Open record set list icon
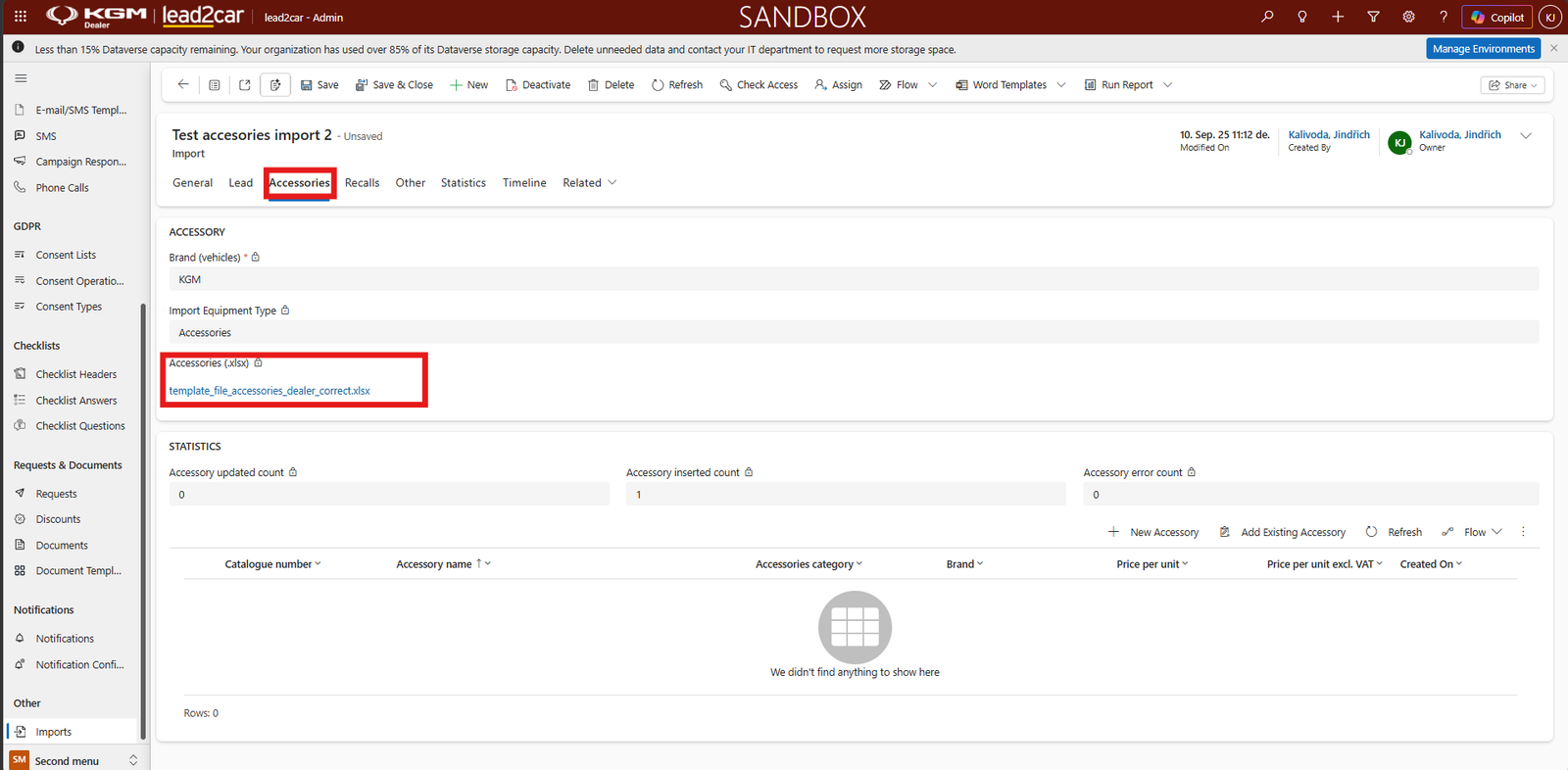1568x770 pixels. coord(214,85)
